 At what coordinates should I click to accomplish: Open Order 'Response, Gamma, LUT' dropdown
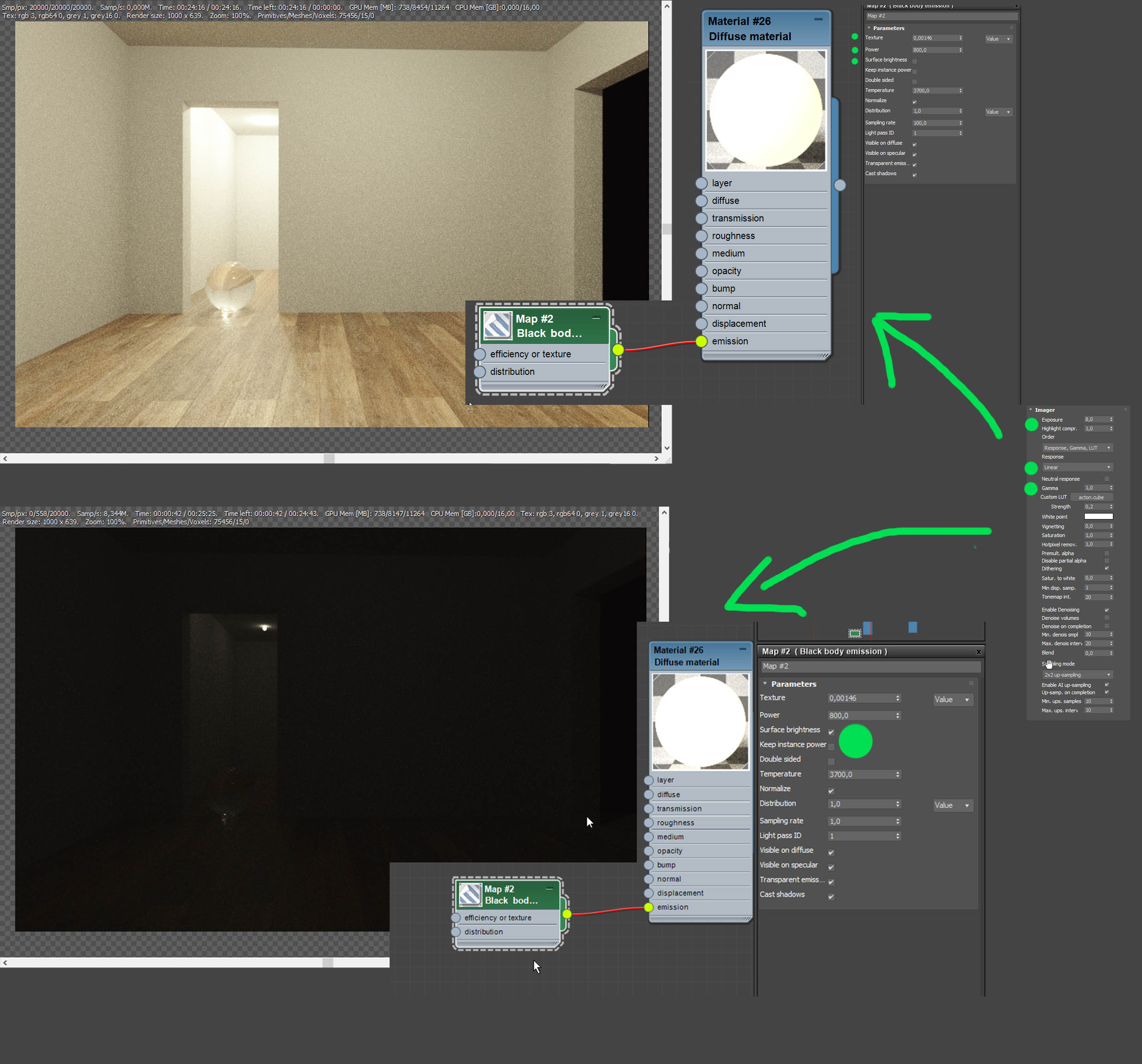1077,447
